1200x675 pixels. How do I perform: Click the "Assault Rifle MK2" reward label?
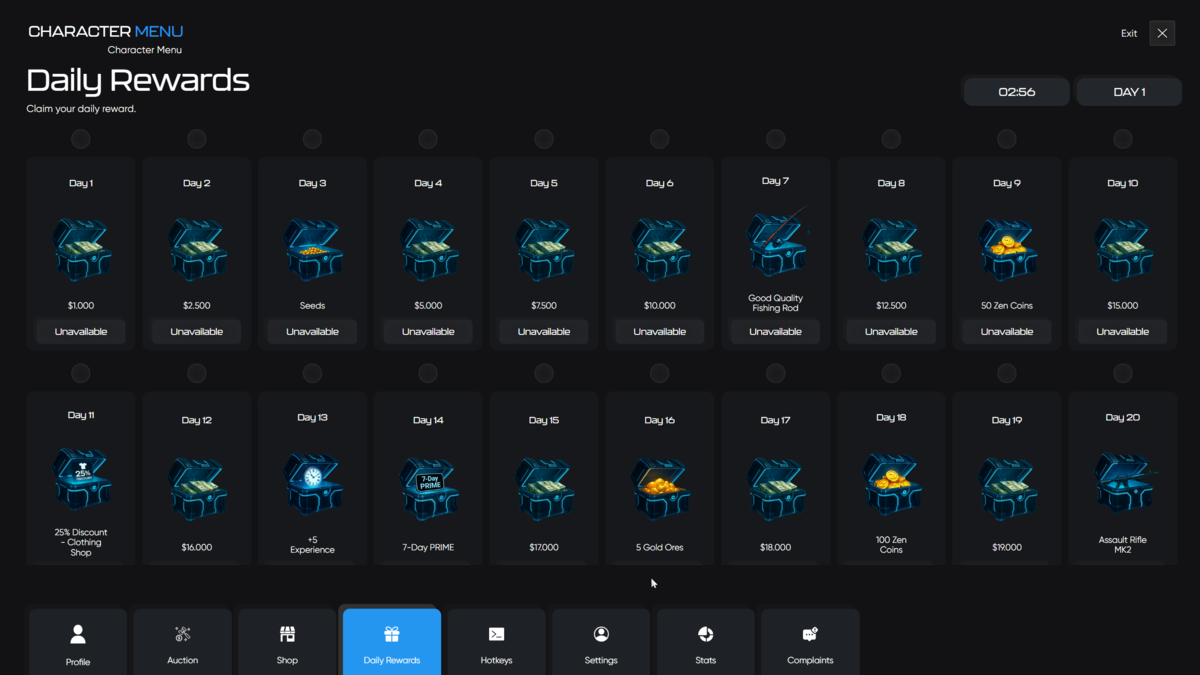1123,545
